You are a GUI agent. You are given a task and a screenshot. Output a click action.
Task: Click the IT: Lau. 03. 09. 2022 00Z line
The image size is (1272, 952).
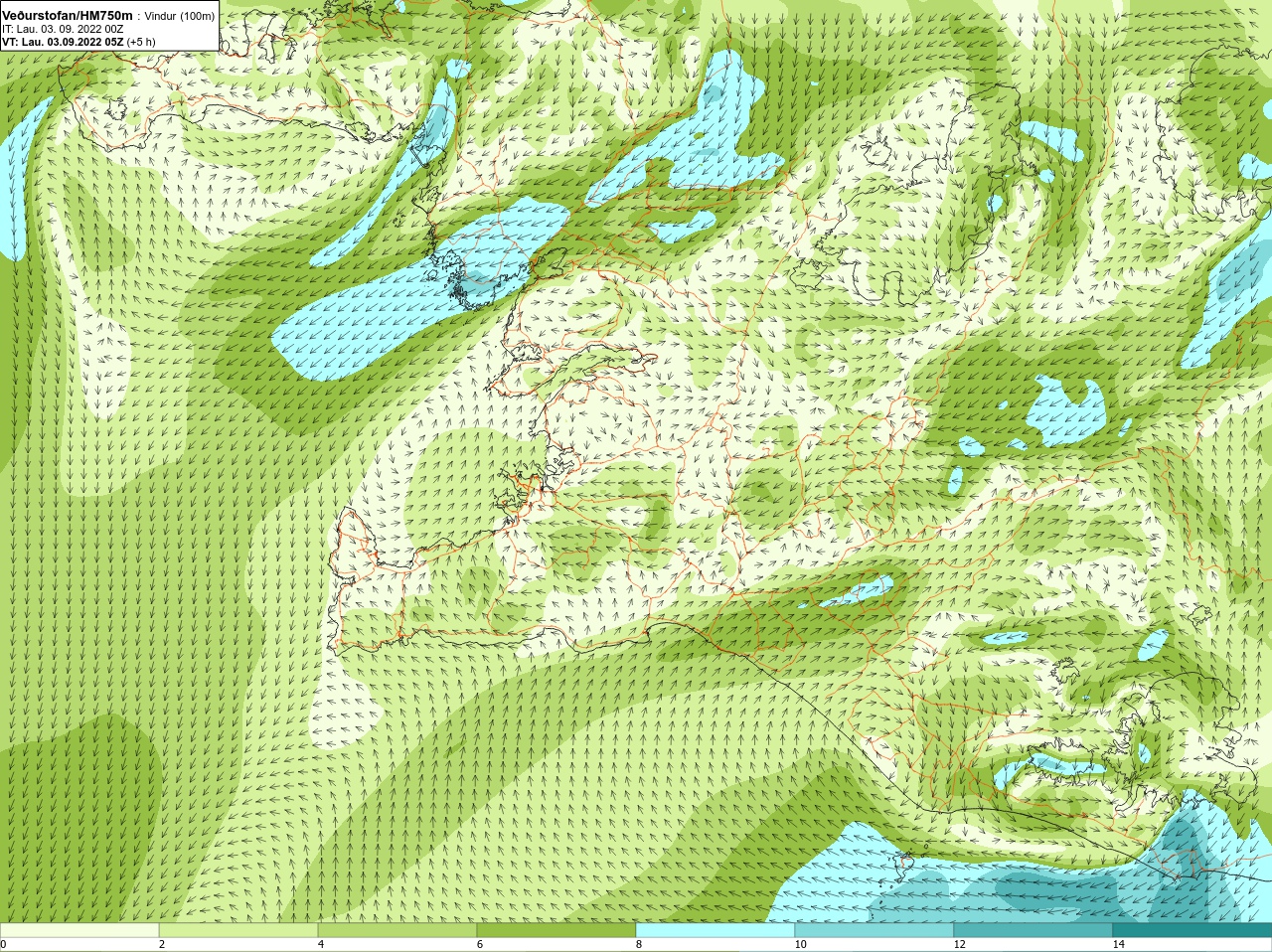pyautogui.click(x=63, y=29)
